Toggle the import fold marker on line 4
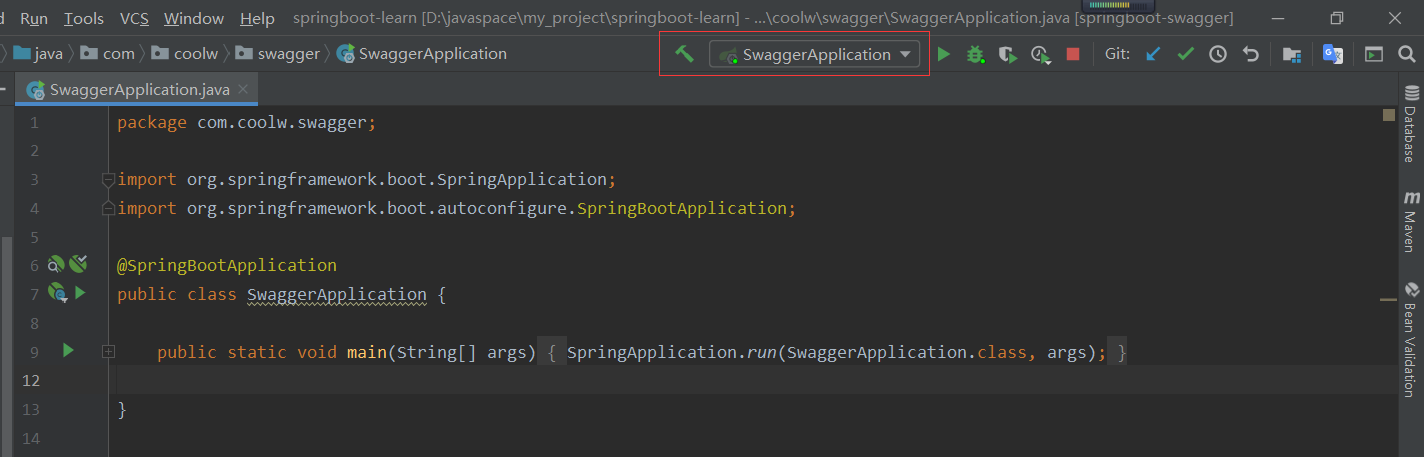The width and height of the screenshot is (1424, 457). (108, 208)
